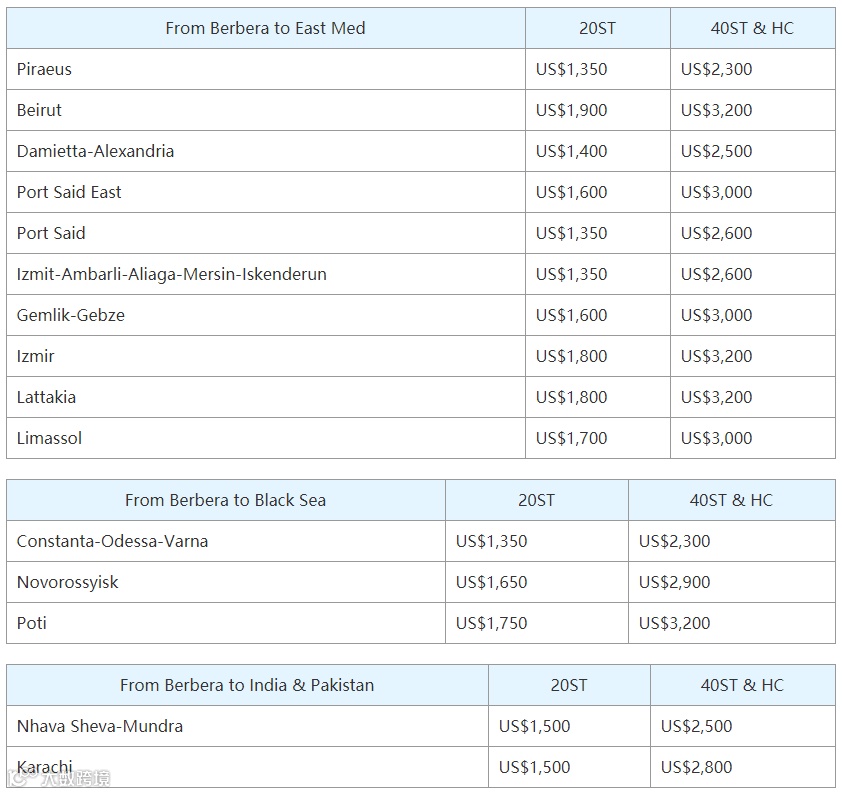Click the 'From Berbera to Black Sea' header

point(226,500)
